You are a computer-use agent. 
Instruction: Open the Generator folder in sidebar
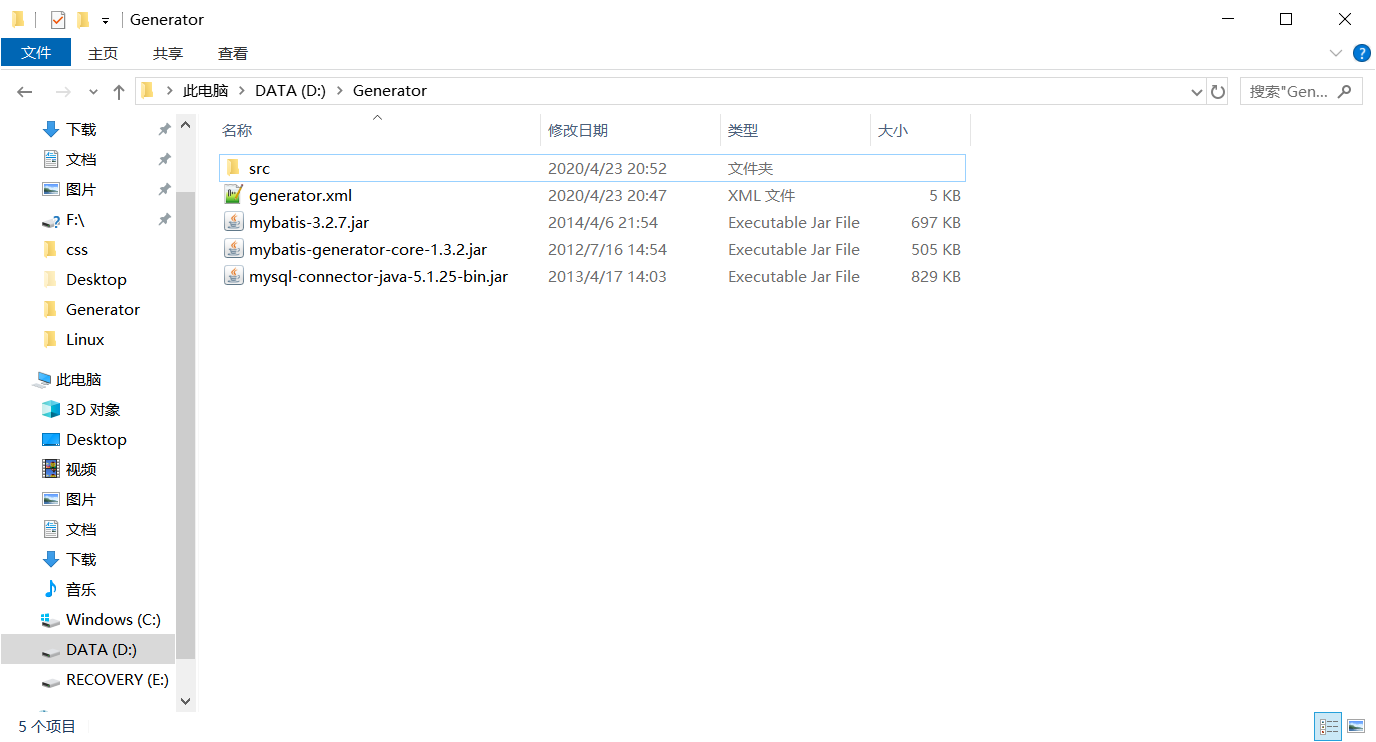103,309
